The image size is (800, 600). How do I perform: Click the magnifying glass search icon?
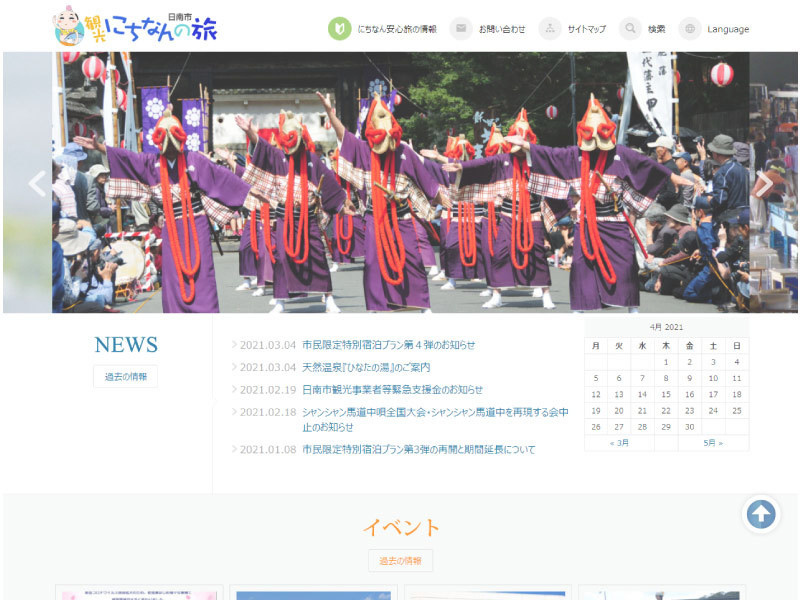pyautogui.click(x=630, y=29)
